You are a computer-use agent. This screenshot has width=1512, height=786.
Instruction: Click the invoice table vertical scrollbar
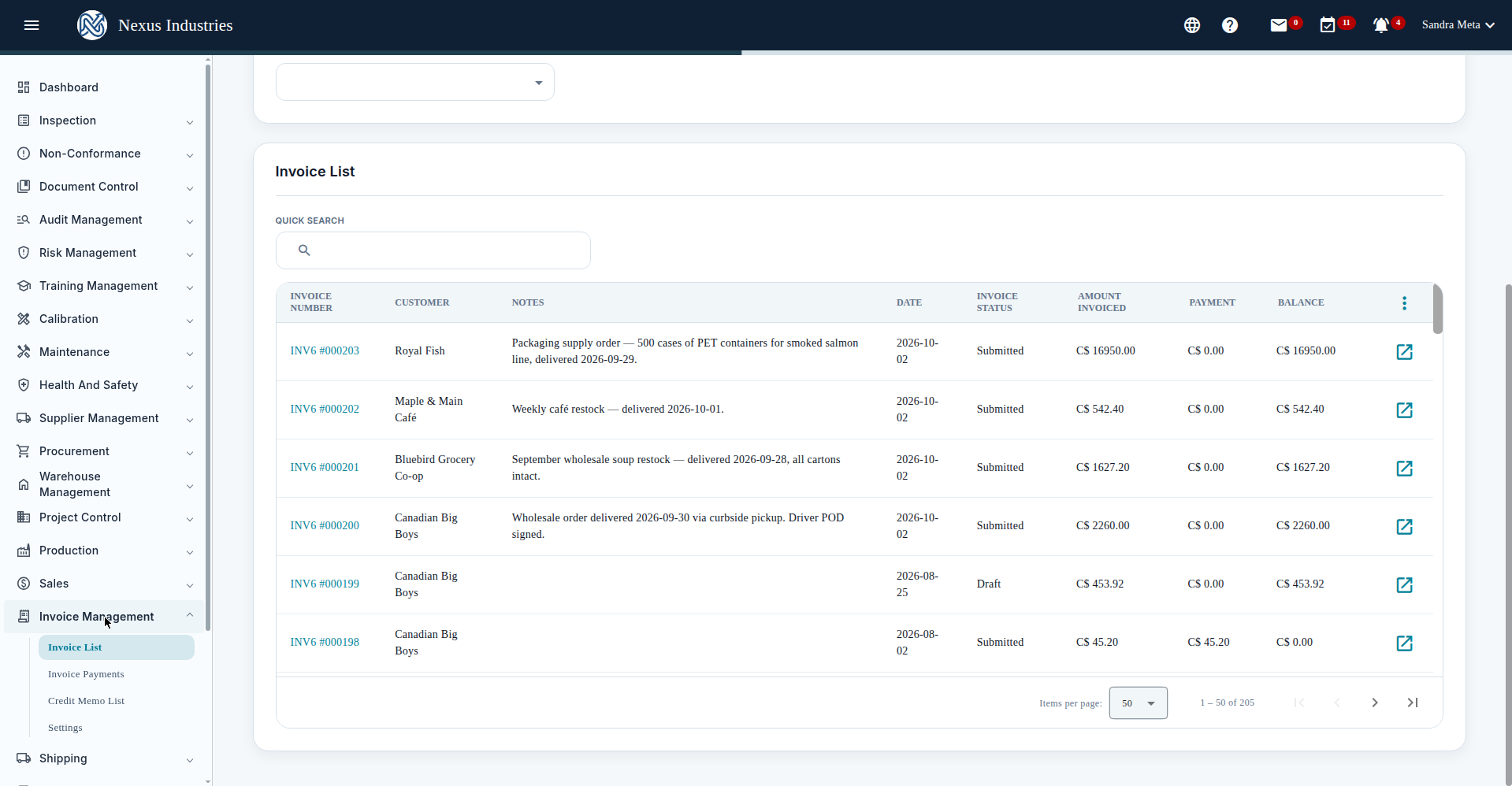(x=1438, y=309)
